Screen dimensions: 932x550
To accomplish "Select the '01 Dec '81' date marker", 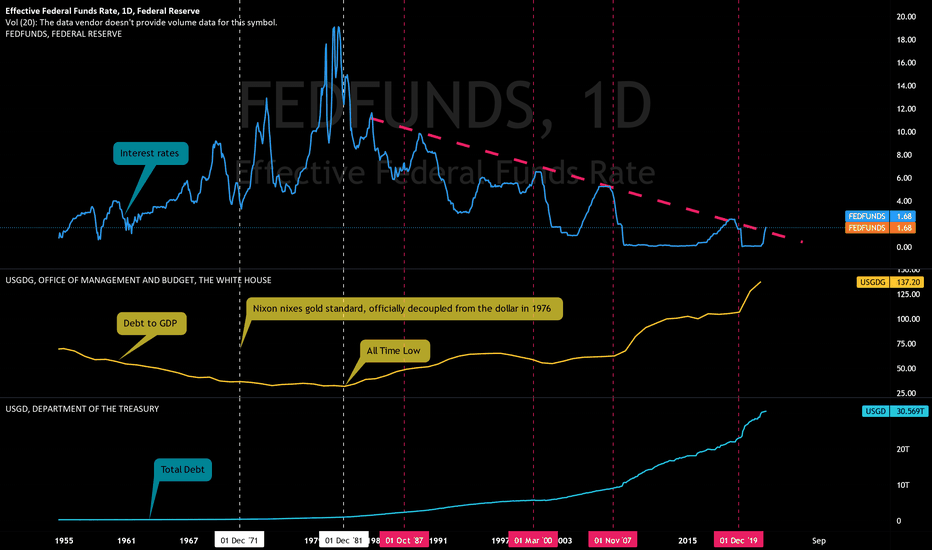I will coord(344,540).
